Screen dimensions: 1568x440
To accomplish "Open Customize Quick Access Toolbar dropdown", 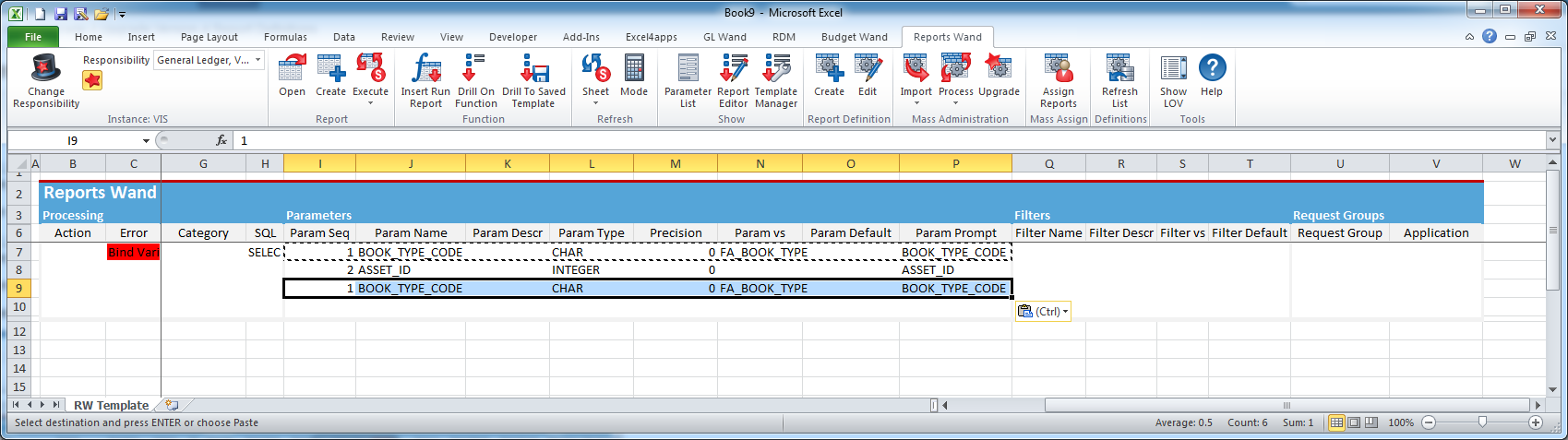I will [x=122, y=15].
